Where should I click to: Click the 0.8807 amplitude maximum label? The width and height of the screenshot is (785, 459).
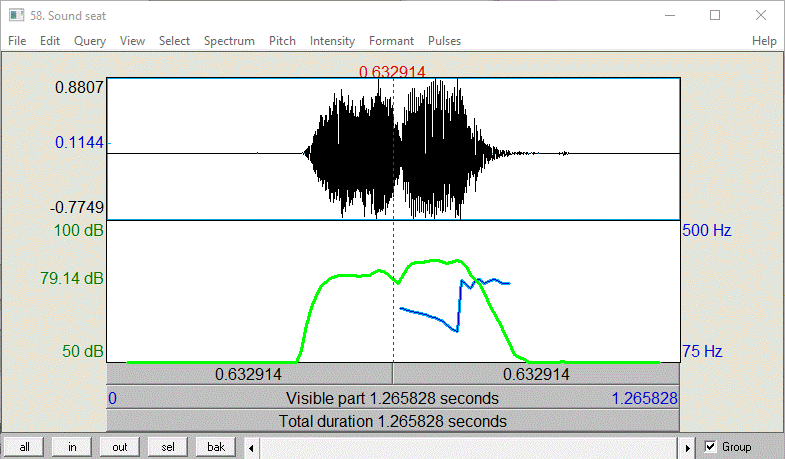click(x=79, y=87)
